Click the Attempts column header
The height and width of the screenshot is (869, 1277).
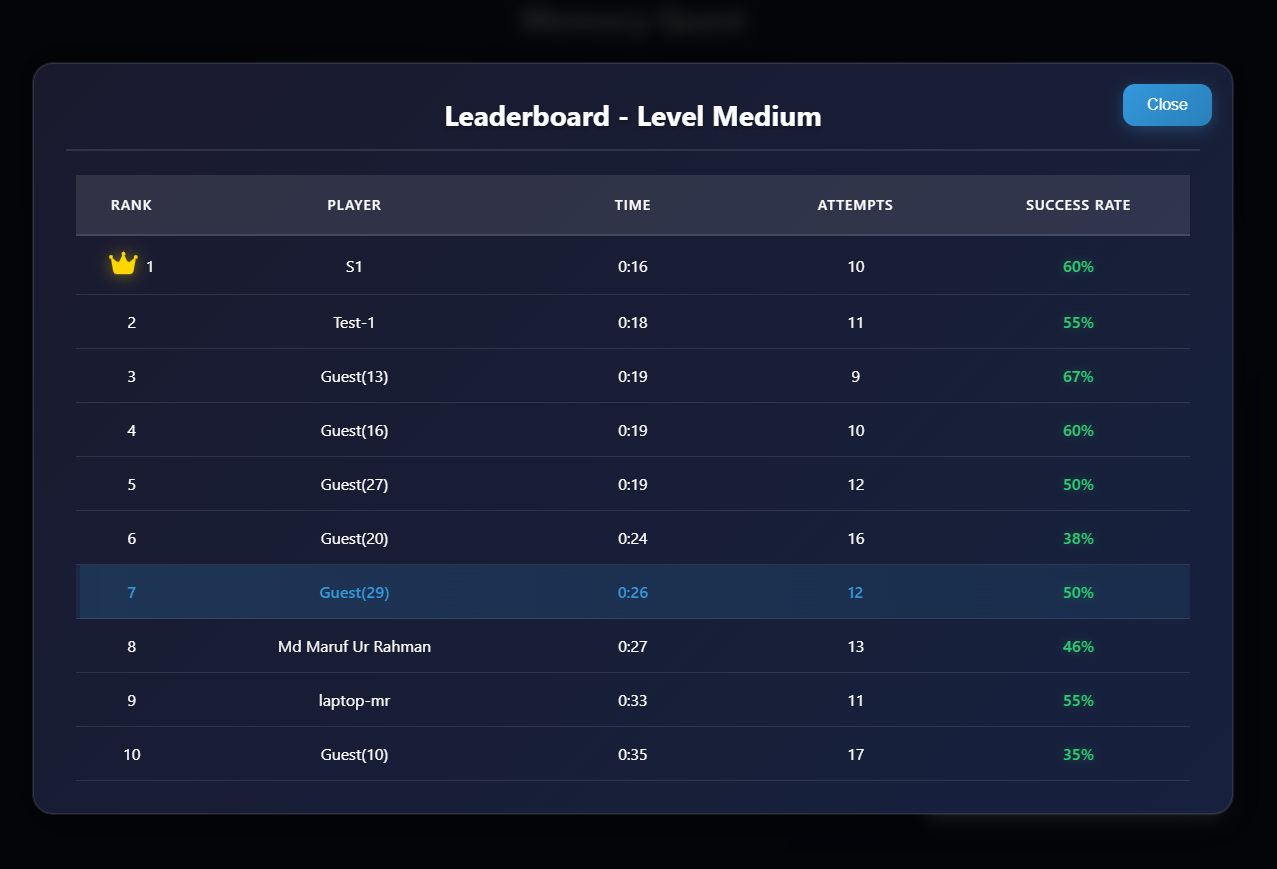(x=855, y=205)
